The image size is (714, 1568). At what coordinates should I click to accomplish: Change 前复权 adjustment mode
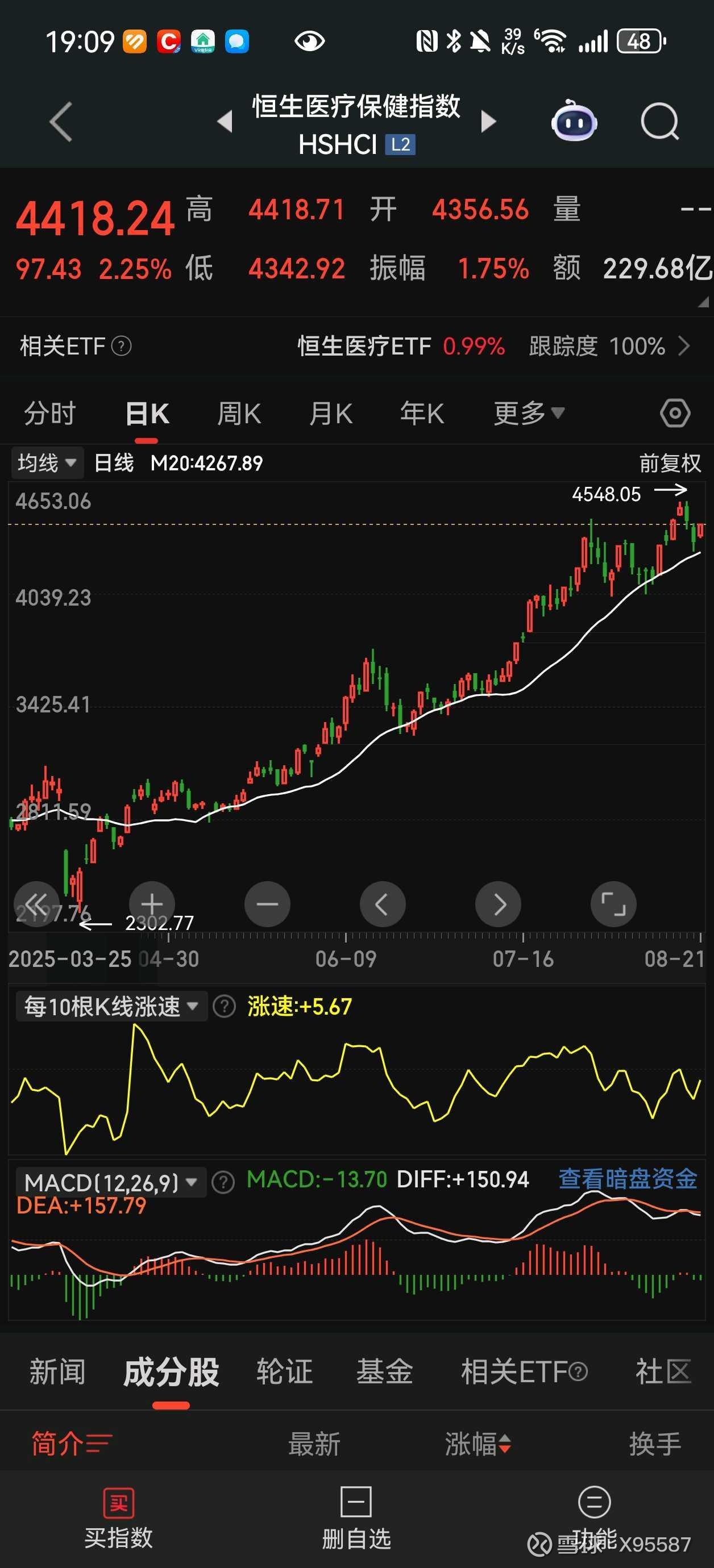670,463
